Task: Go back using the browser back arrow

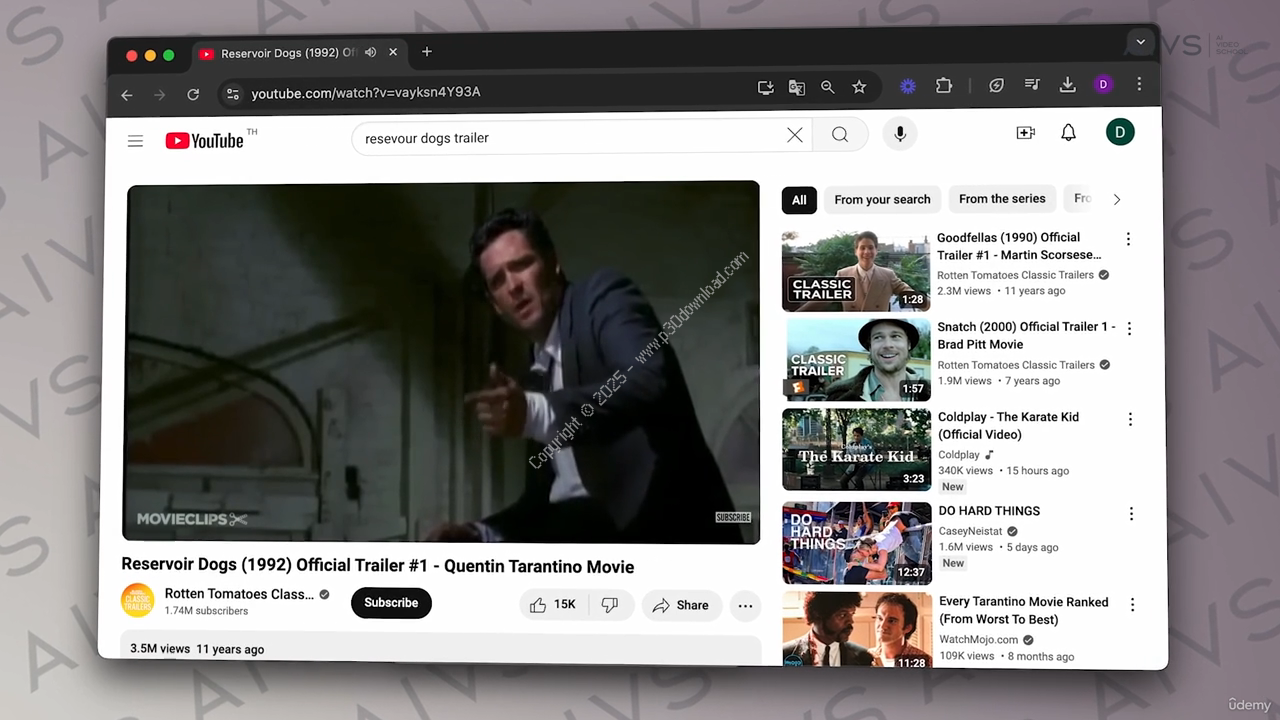Action: (127, 95)
